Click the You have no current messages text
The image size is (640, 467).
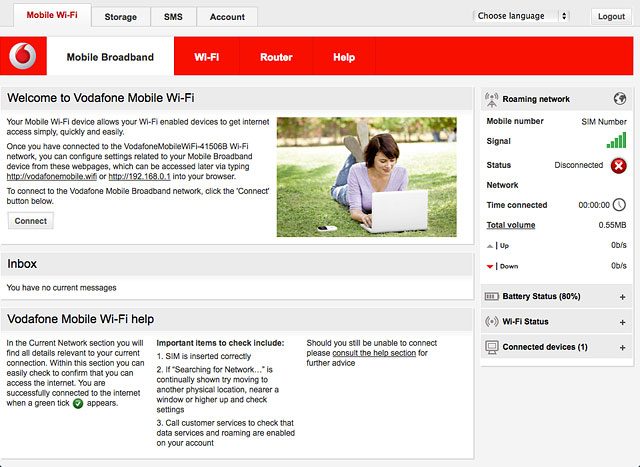(x=61, y=288)
